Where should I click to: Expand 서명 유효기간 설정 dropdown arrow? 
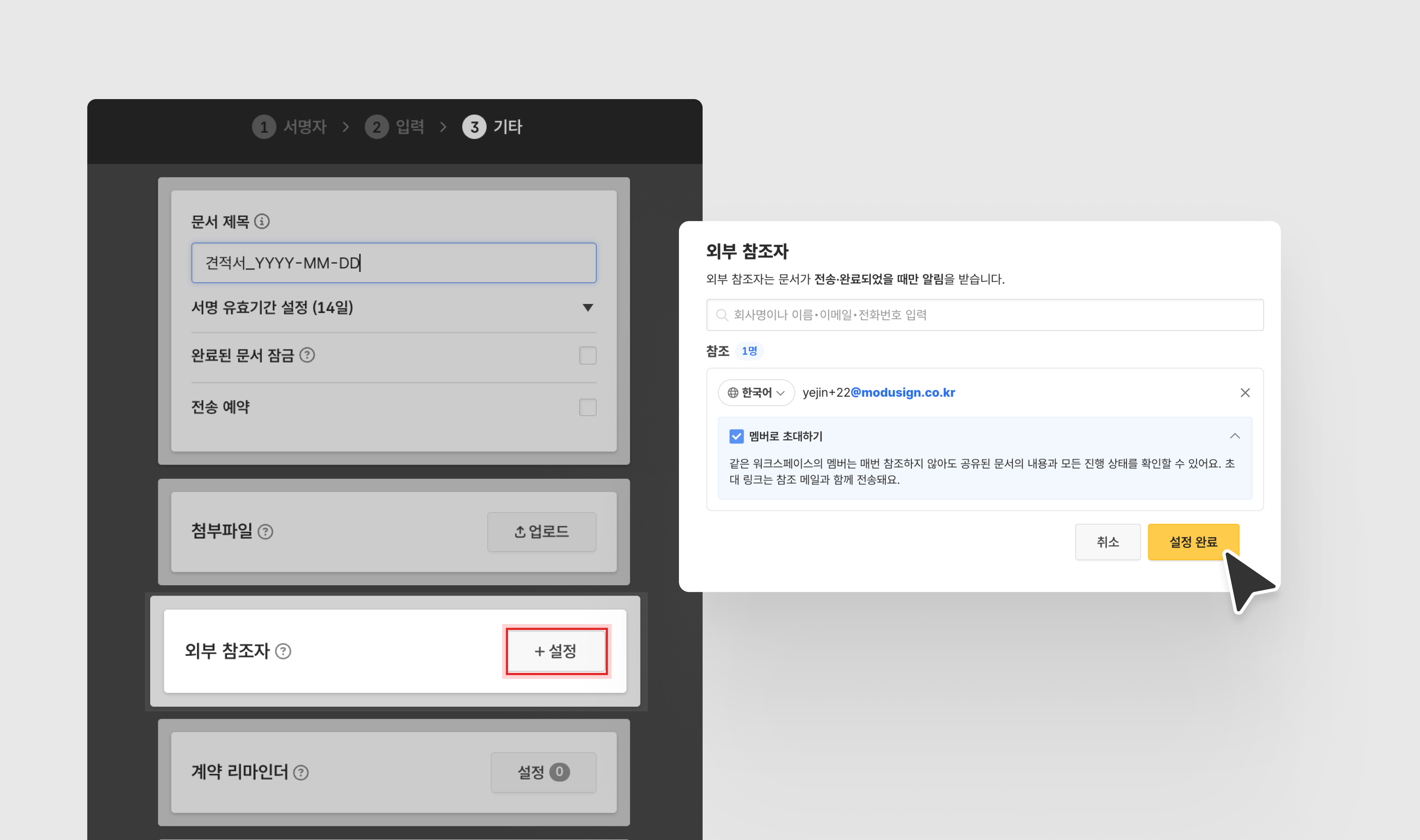click(588, 308)
